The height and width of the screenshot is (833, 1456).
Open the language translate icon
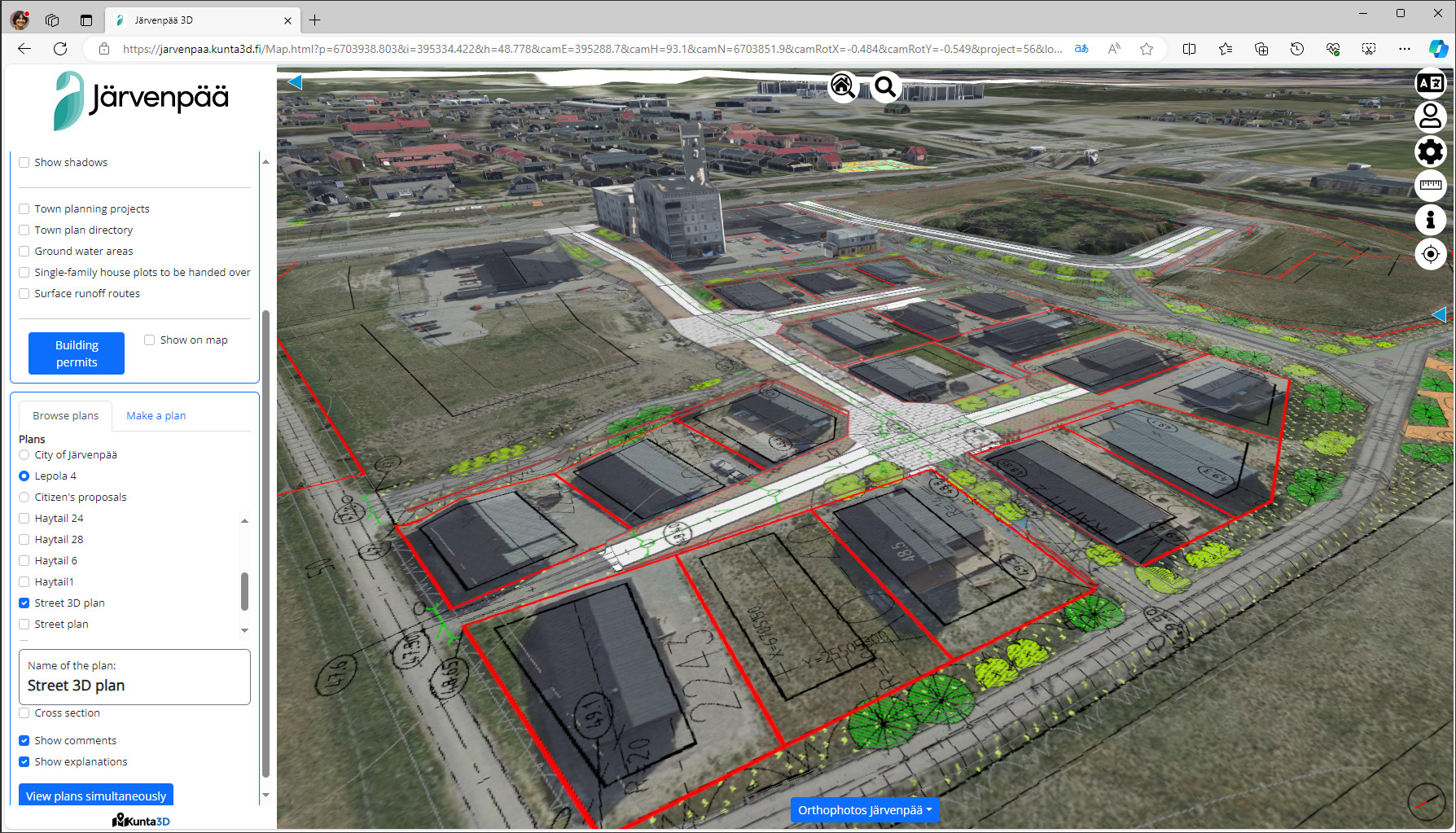pos(1430,83)
